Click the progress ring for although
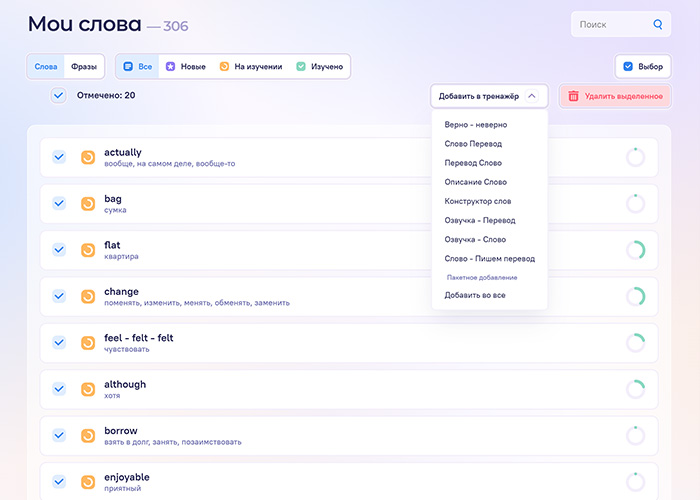Image resolution: width=700 pixels, height=500 pixels. (x=635, y=389)
